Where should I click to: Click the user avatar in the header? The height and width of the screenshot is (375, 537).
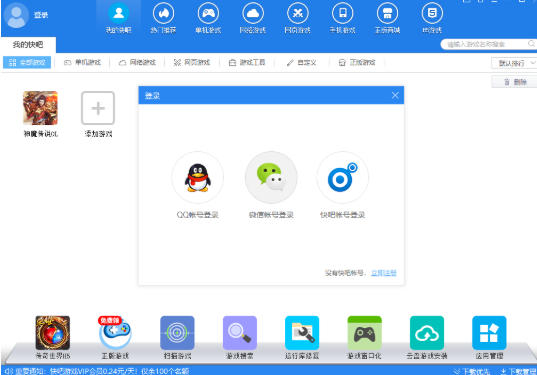tap(16, 15)
